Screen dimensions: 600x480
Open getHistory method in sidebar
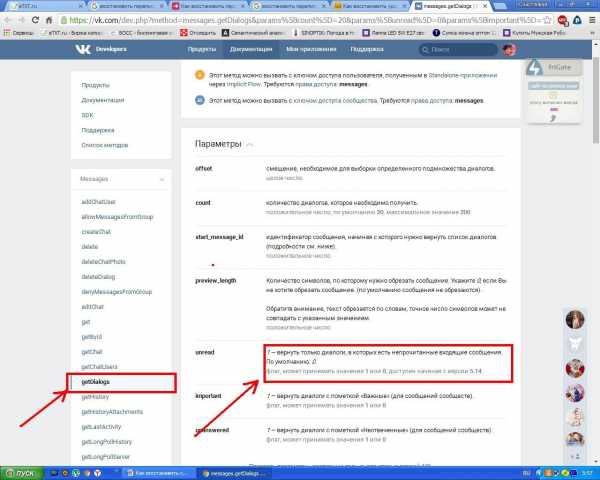95,397
